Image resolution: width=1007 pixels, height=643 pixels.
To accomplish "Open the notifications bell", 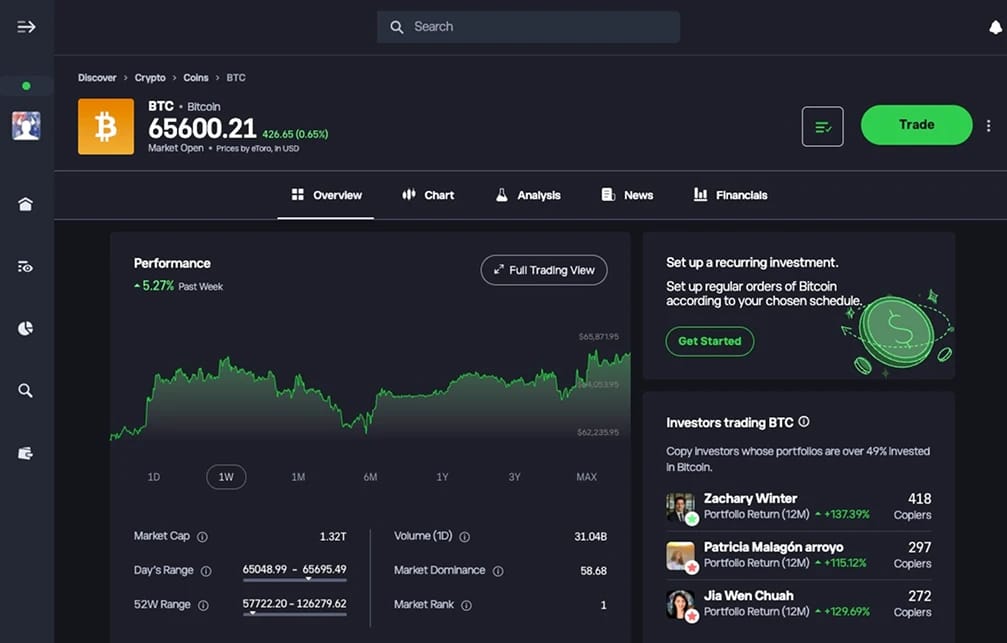I will [995, 27].
